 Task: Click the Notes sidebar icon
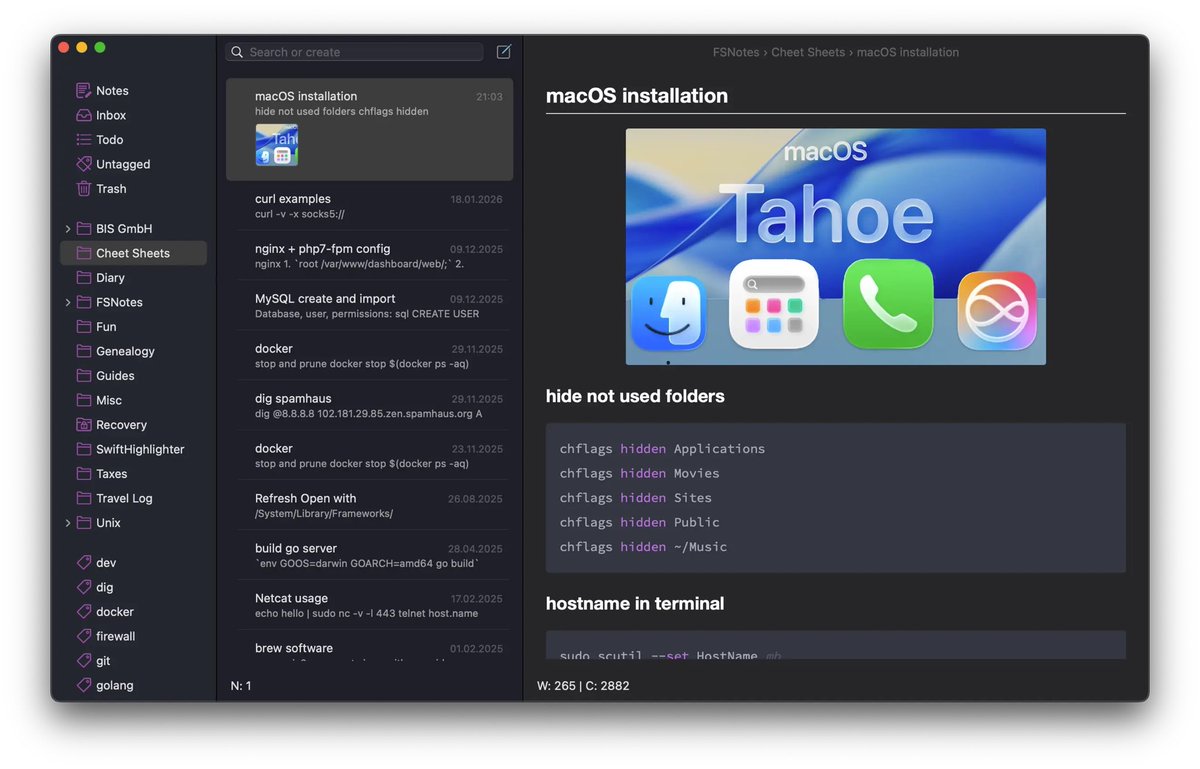click(84, 91)
